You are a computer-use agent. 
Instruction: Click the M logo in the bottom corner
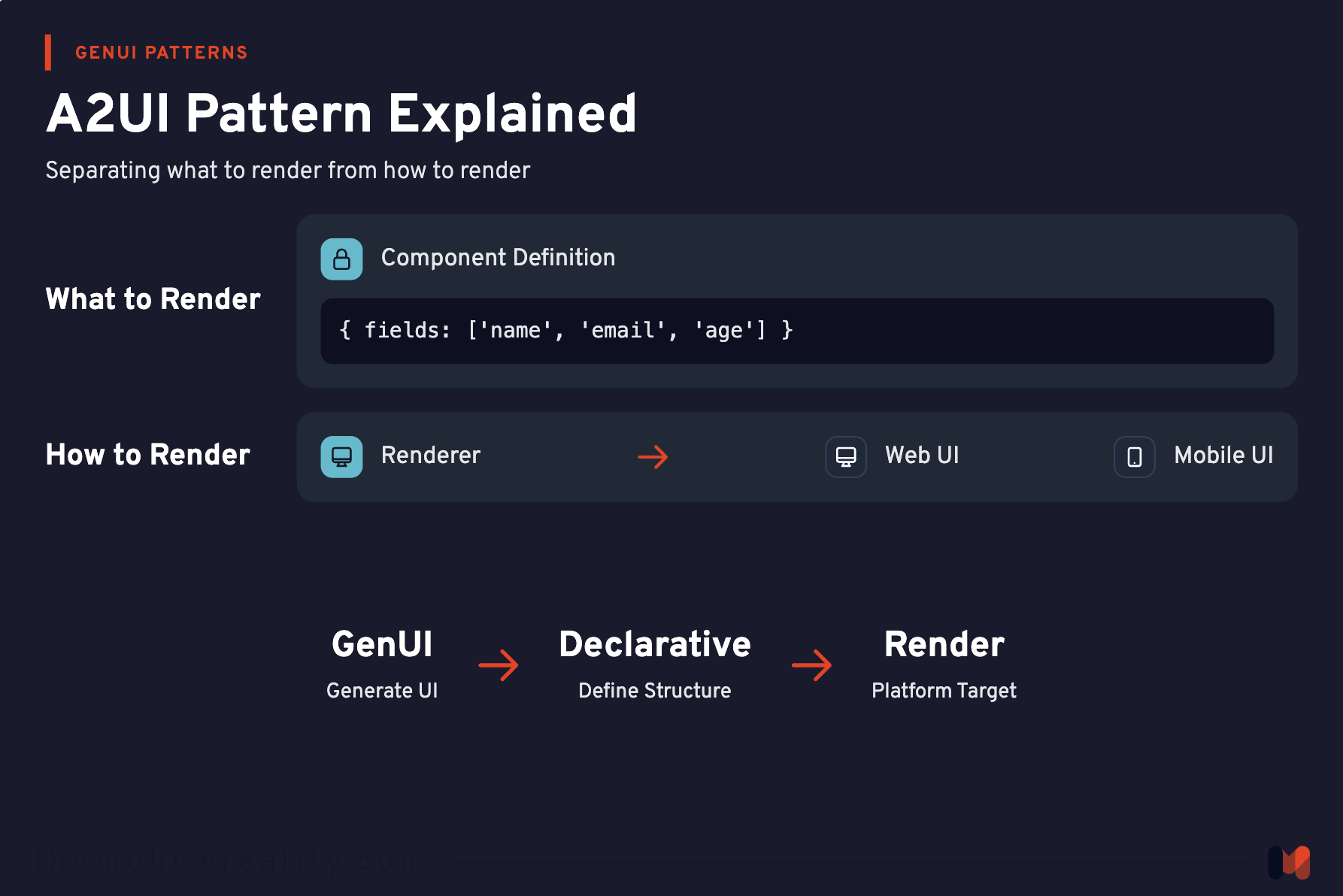click(1289, 863)
